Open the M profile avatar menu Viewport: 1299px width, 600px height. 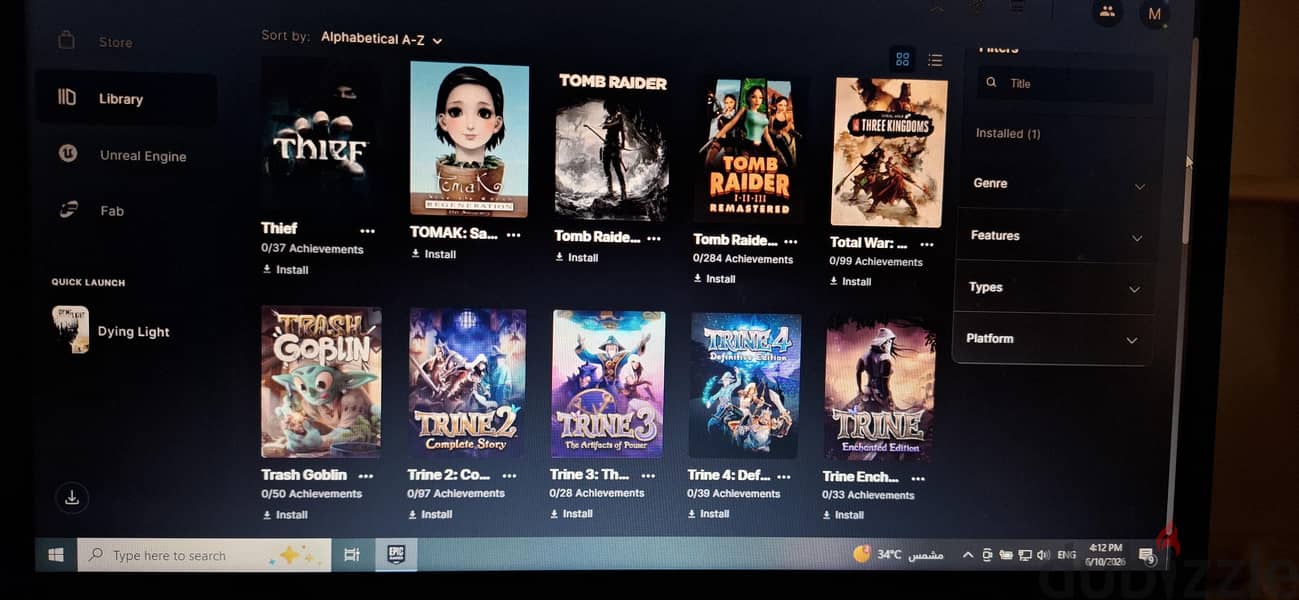point(1154,14)
